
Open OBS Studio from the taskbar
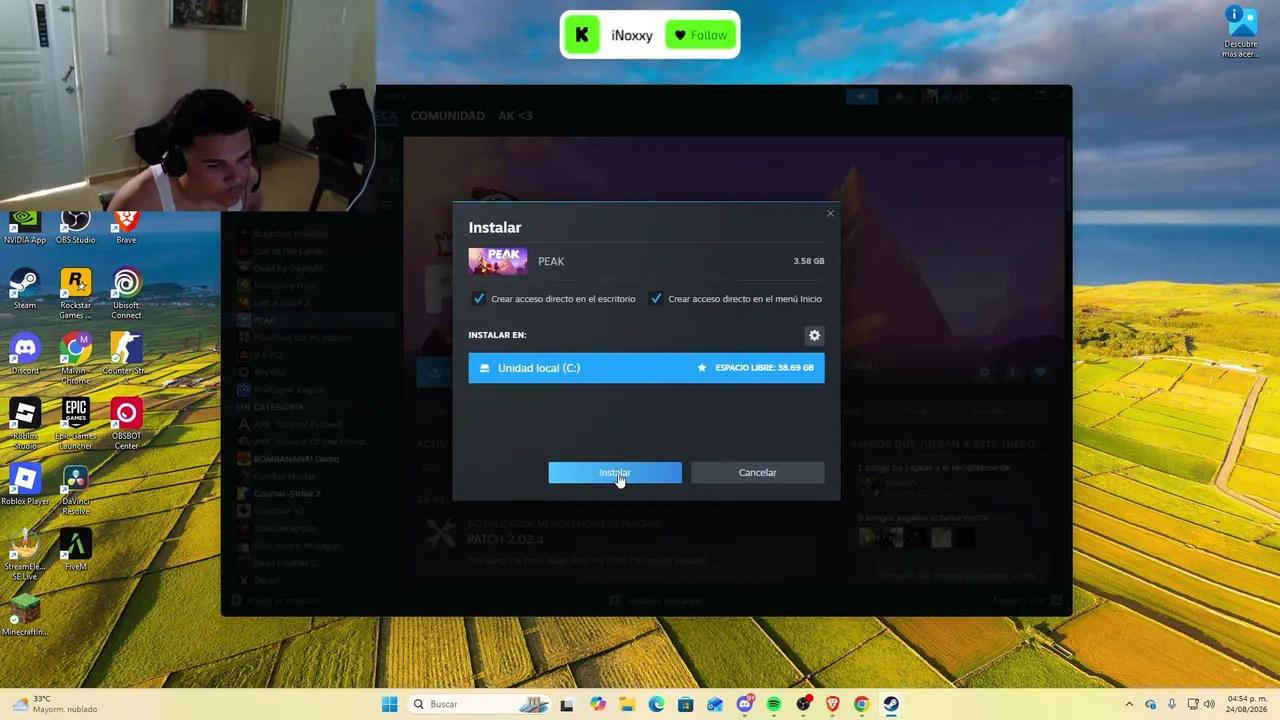pos(803,704)
